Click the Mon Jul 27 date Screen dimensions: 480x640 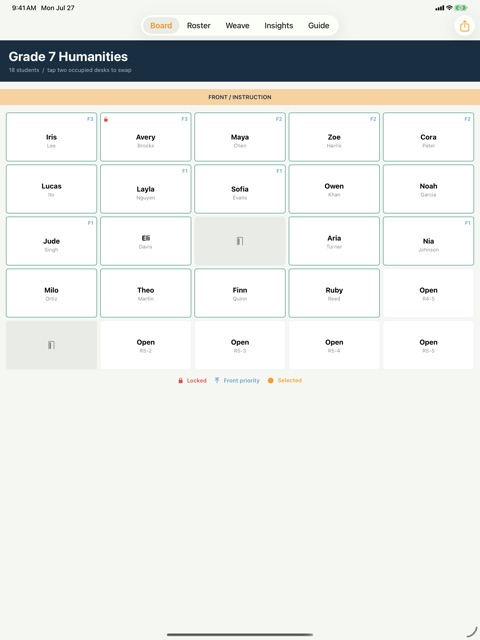tap(58, 8)
